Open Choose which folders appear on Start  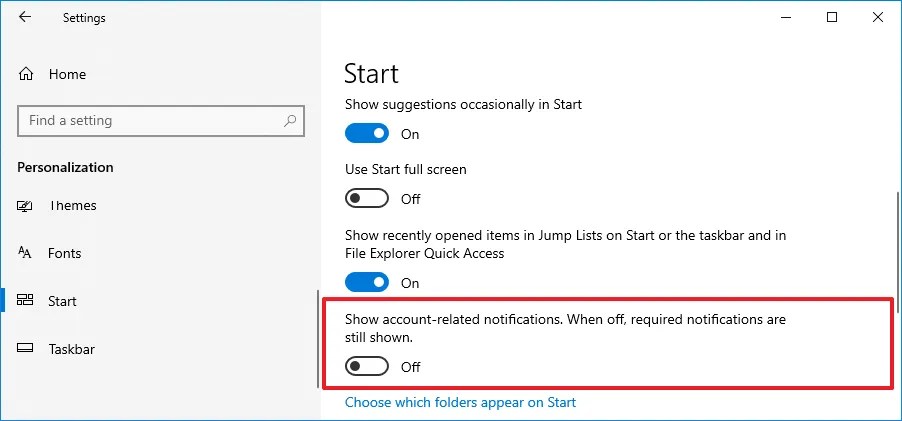click(460, 402)
